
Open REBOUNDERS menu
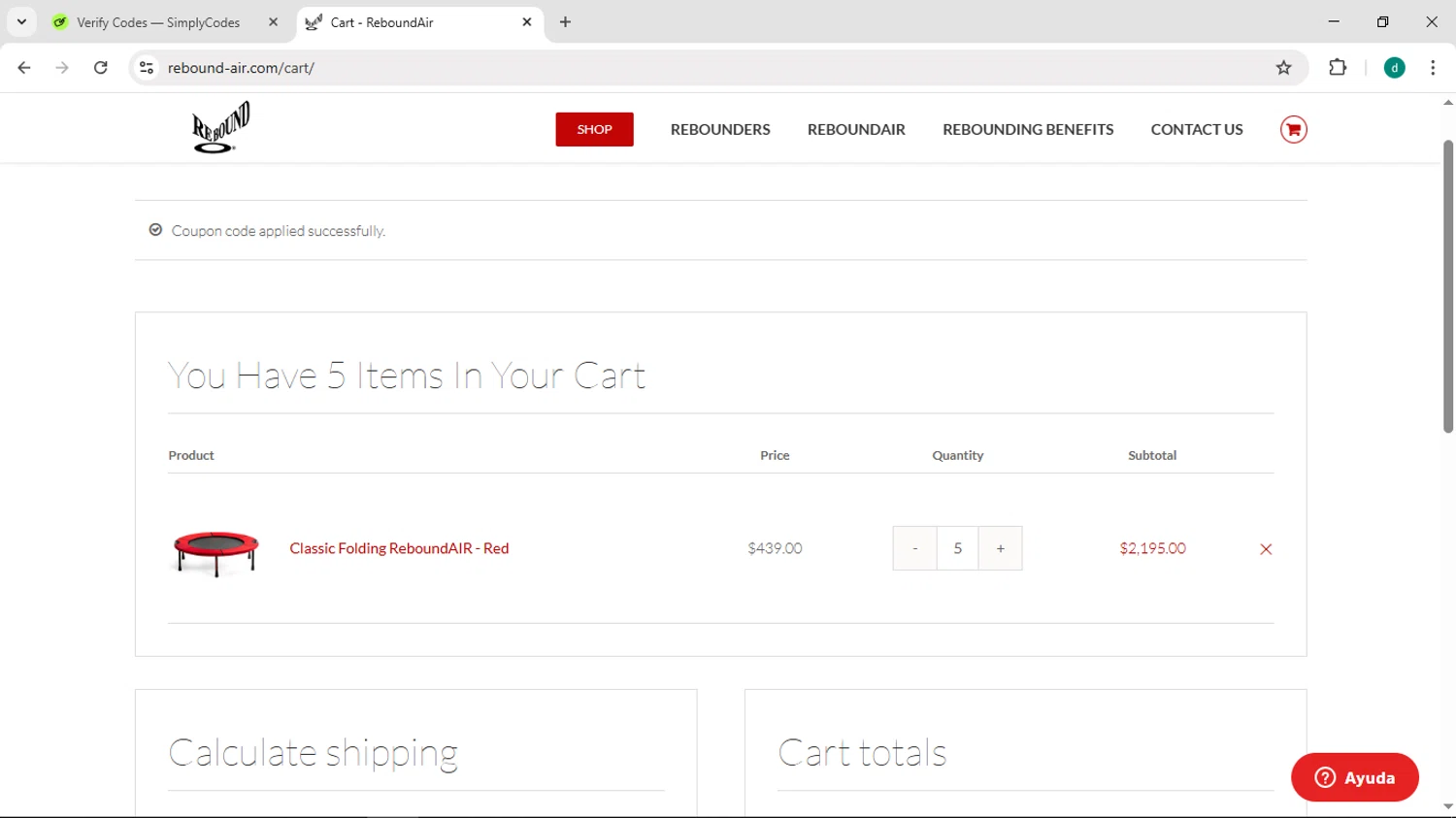(x=720, y=129)
